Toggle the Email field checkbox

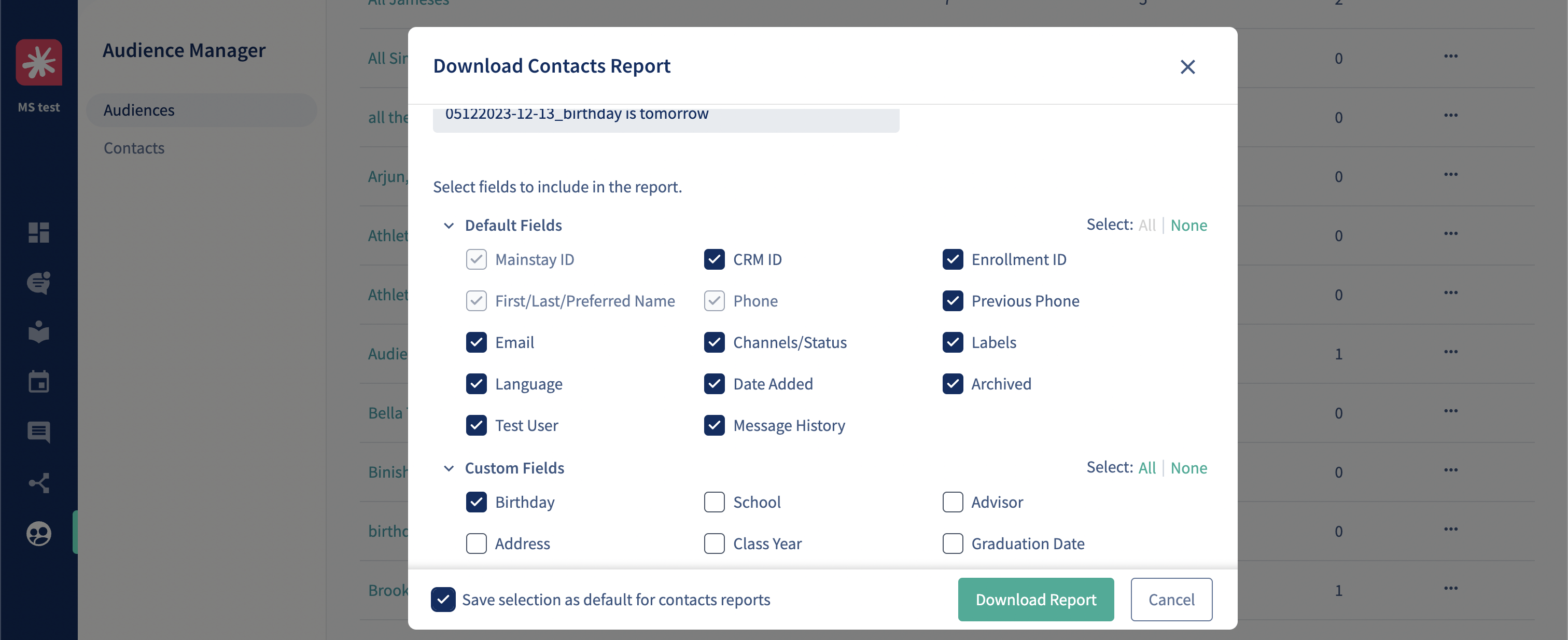pyautogui.click(x=476, y=342)
